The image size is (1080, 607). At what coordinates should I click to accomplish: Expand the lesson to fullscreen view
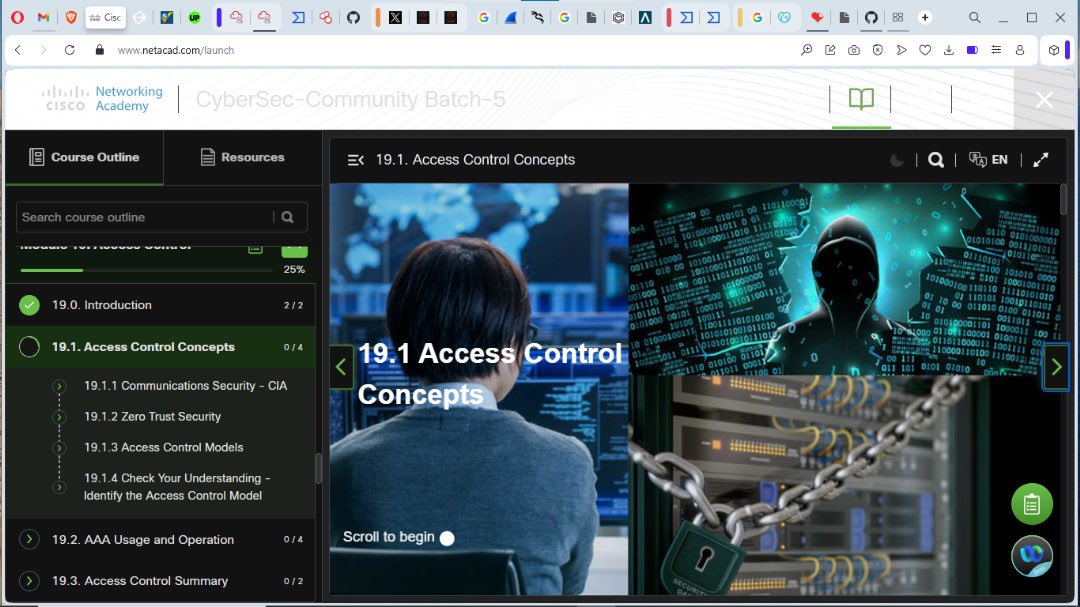pyautogui.click(x=1041, y=159)
